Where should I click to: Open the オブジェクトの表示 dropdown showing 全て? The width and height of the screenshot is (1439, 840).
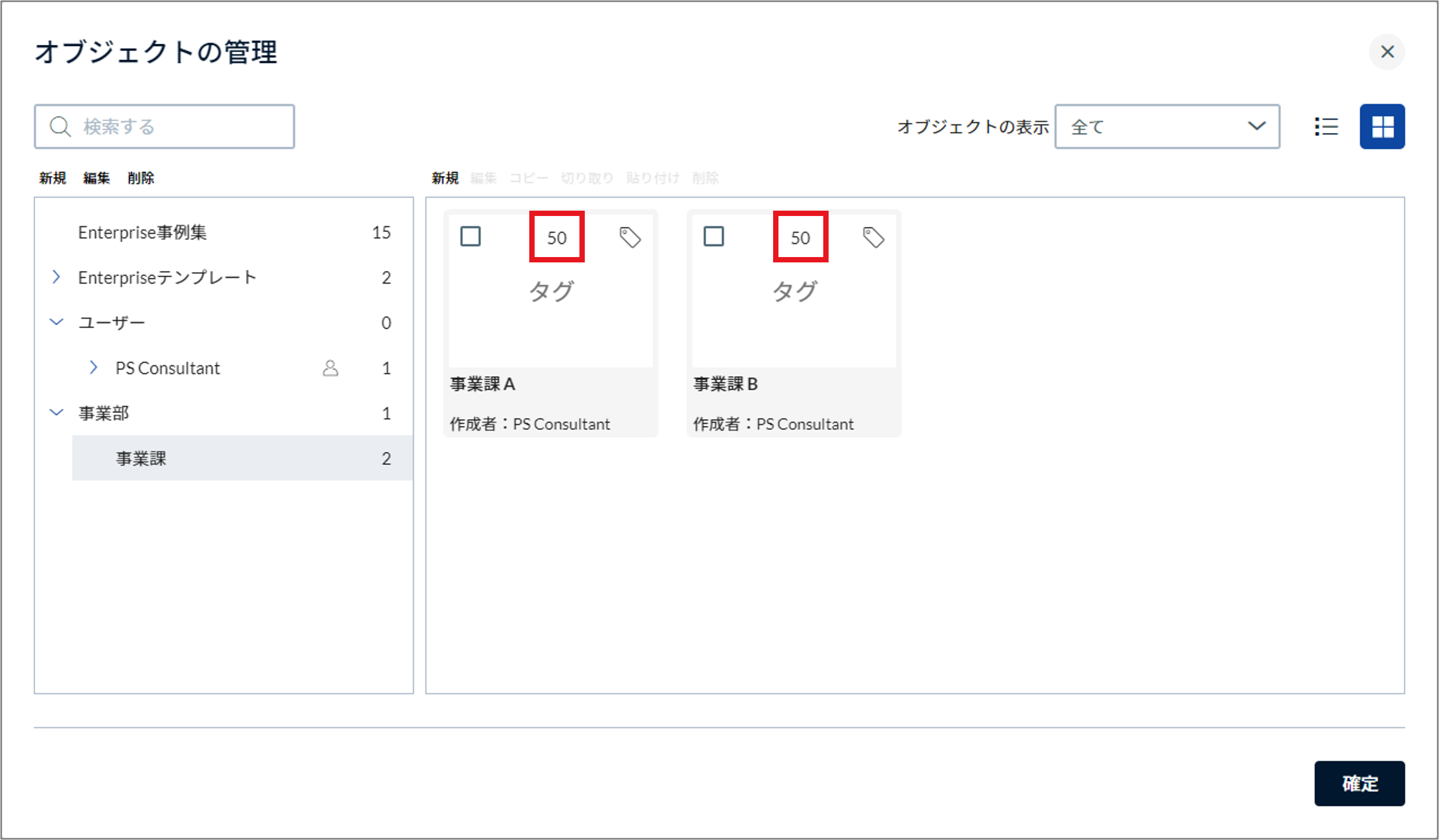pyautogui.click(x=1167, y=126)
